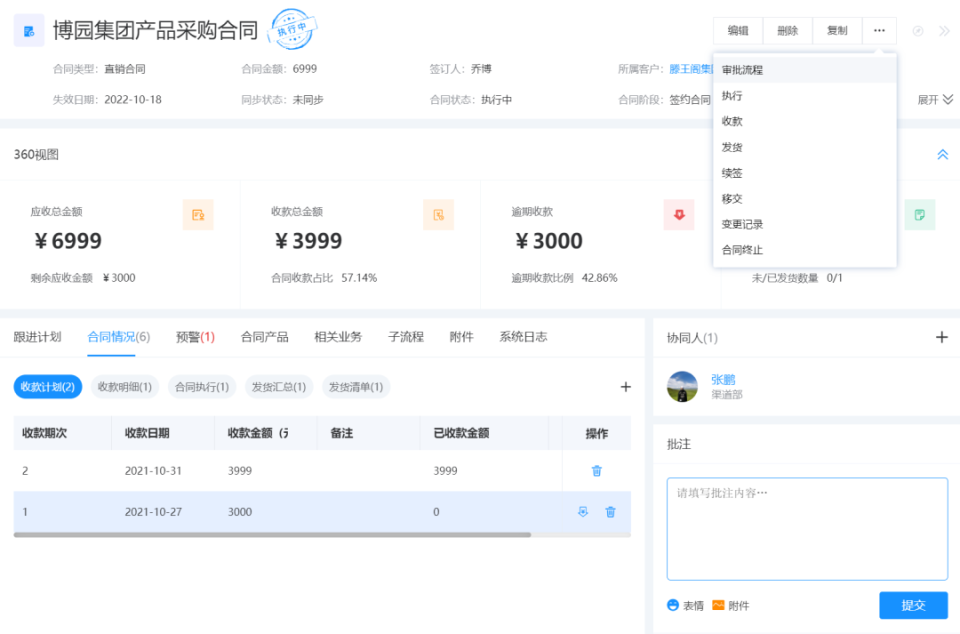Switch to the 发货汇总(1) filter pill

click(x=278, y=387)
